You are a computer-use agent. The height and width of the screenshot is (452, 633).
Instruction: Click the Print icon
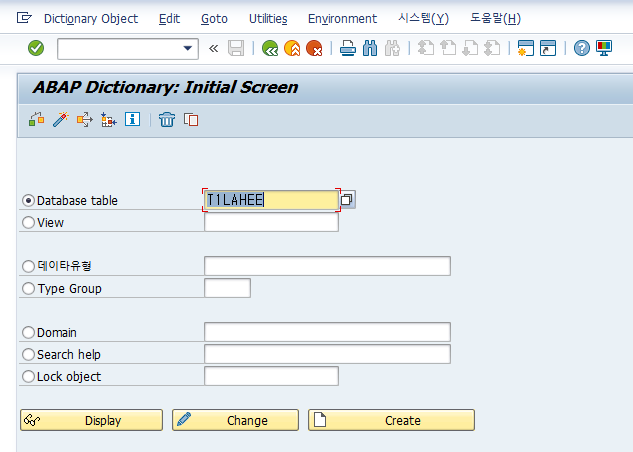point(348,48)
